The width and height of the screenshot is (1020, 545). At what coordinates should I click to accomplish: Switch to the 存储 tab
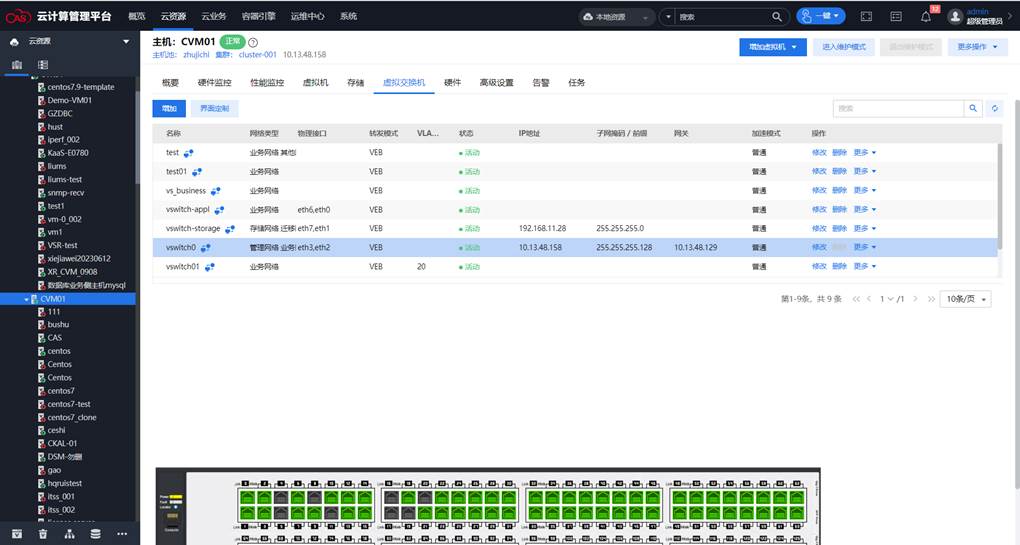coord(355,82)
